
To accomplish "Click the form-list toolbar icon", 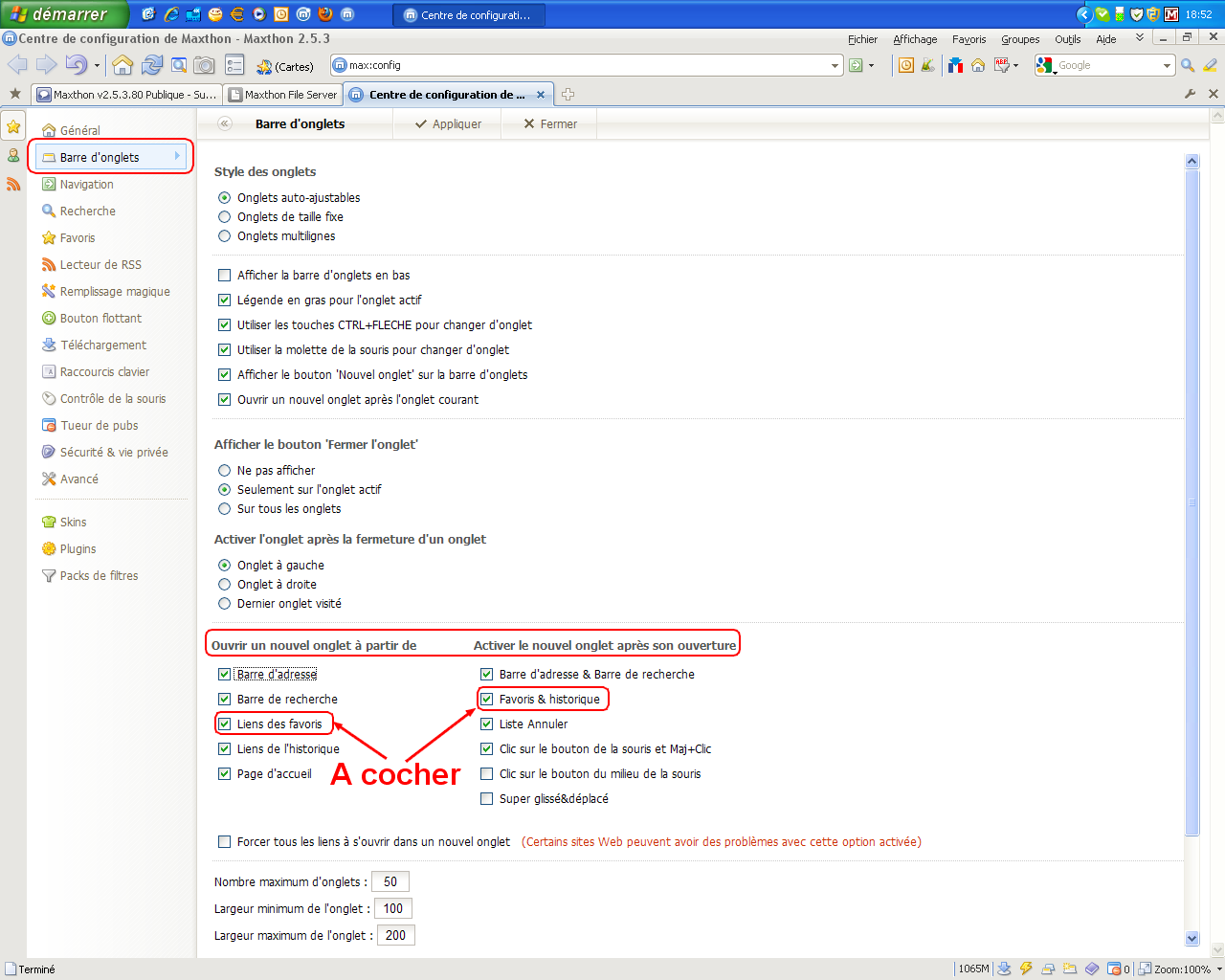I will [234, 65].
